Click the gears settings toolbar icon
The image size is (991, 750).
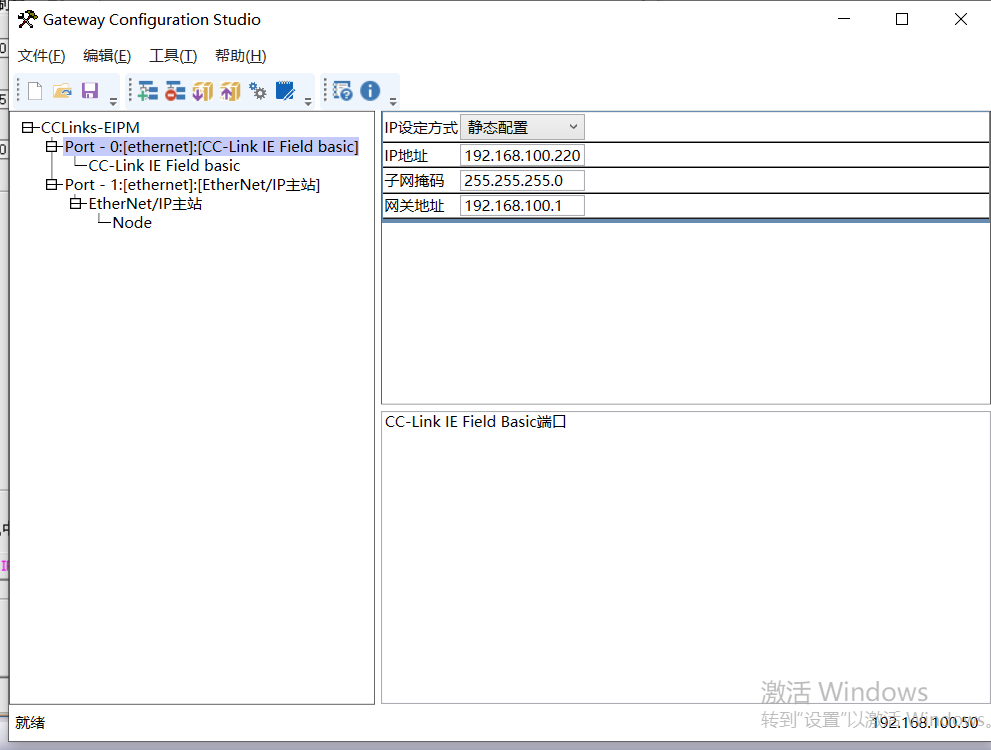(258, 91)
